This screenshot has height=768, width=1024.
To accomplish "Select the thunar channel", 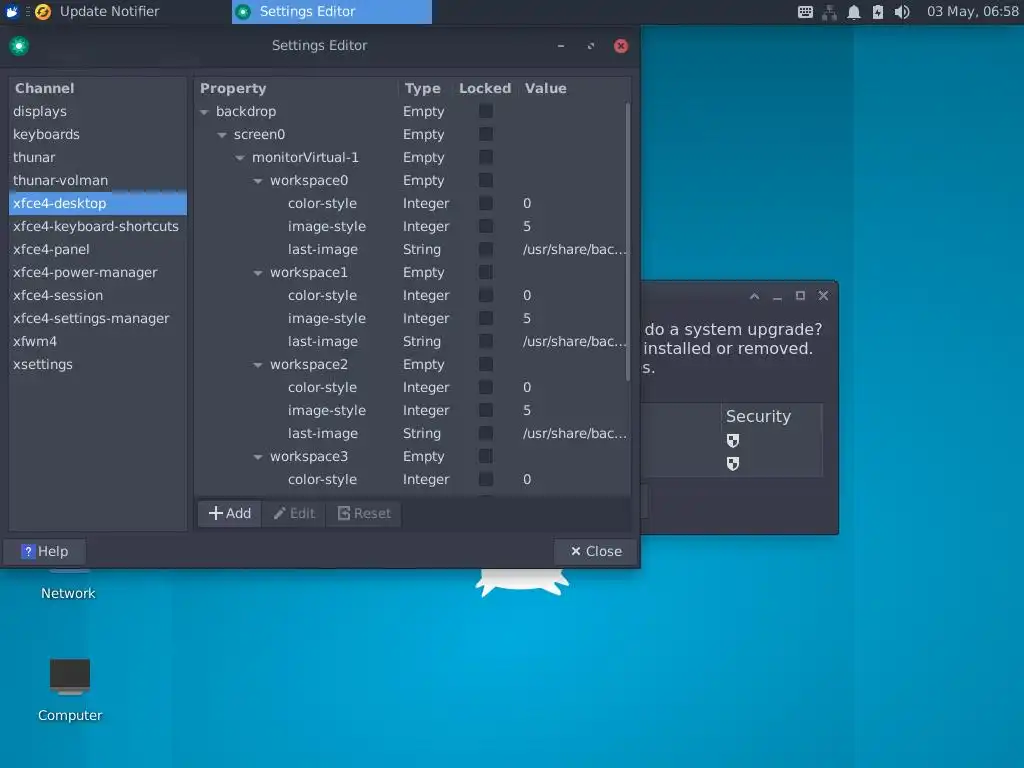I will point(98,157).
